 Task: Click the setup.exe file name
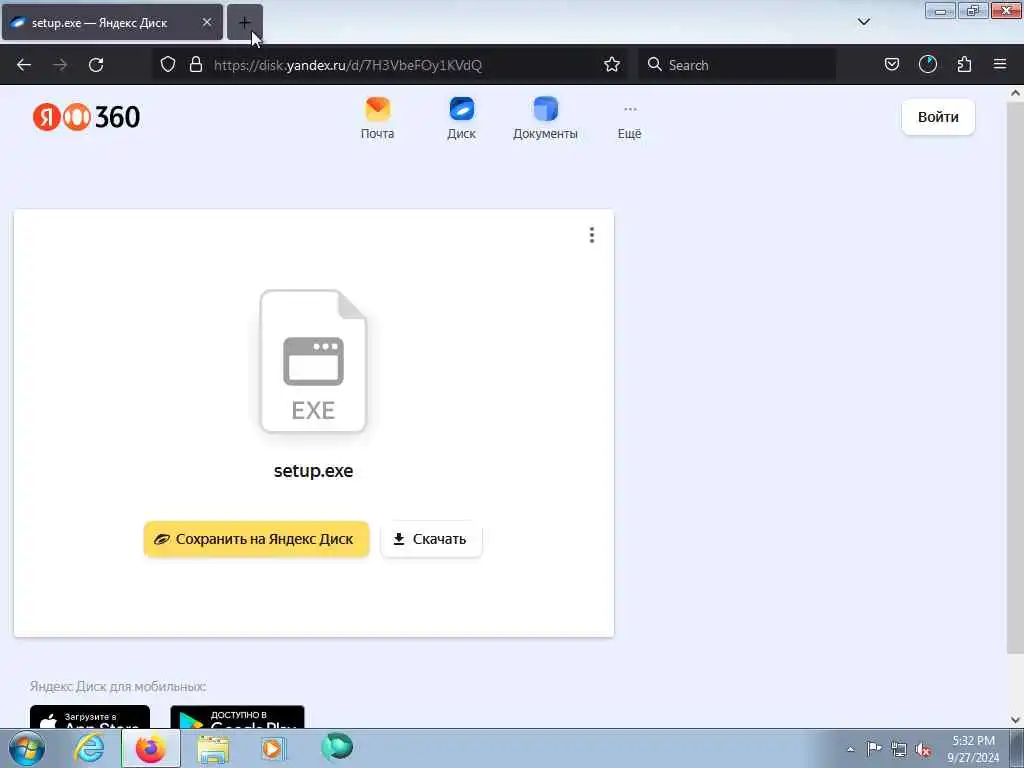(x=313, y=471)
